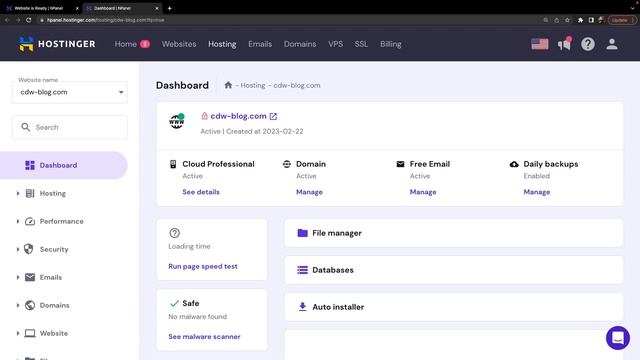Click the sidebar Website laptop icon
The width and height of the screenshot is (640, 360).
(x=30, y=333)
